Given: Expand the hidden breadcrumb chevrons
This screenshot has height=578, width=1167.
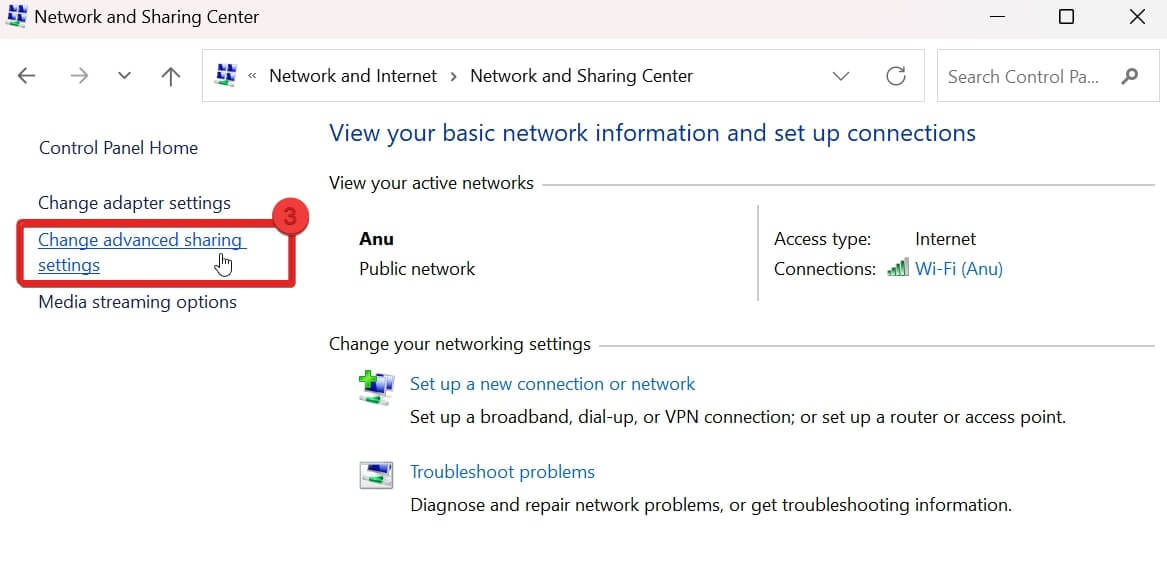Looking at the screenshot, I should (x=253, y=76).
